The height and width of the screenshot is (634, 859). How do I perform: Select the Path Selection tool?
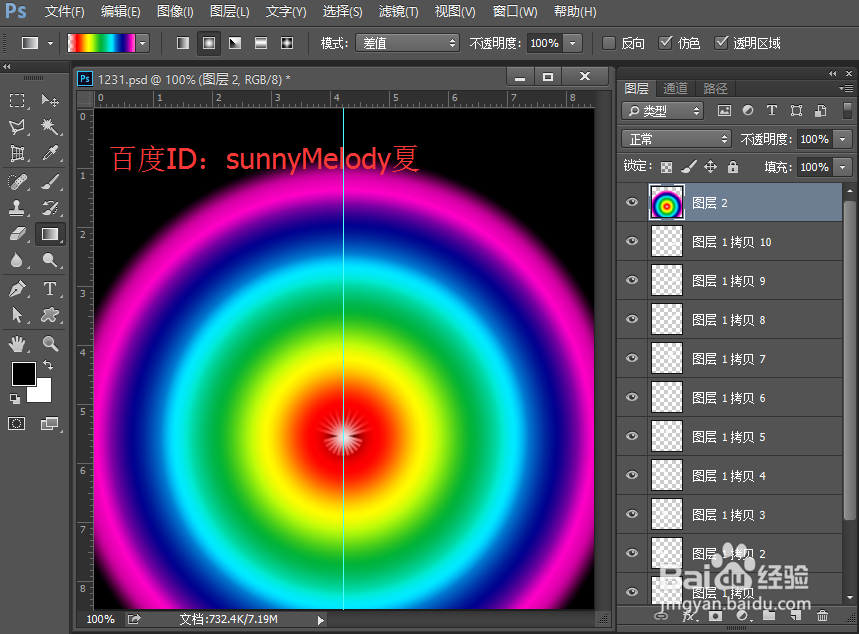[x=17, y=315]
